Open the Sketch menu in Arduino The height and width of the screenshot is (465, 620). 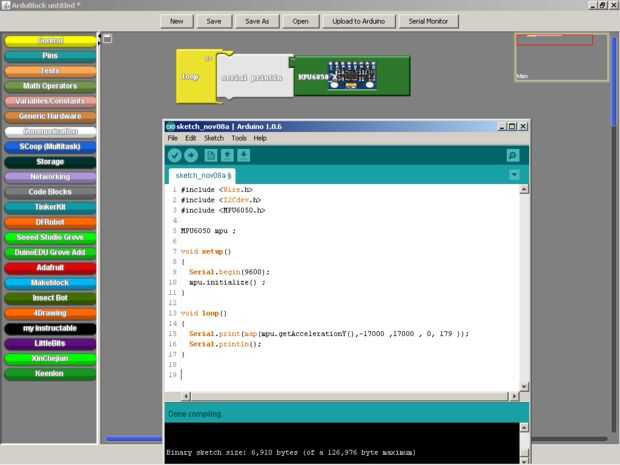point(214,138)
